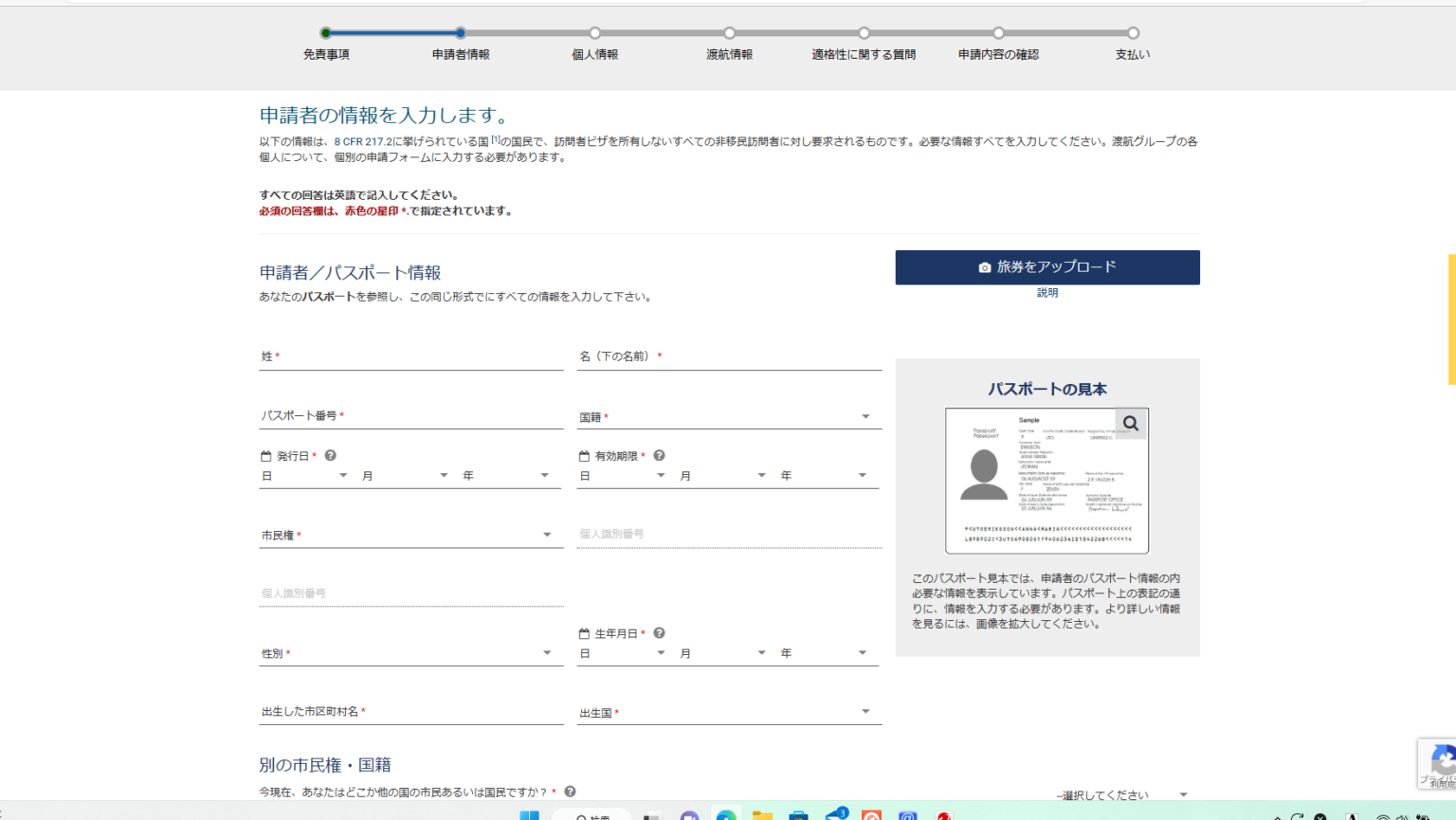Image resolution: width=1456 pixels, height=820 pixels.
Task: Open the help tooltip for 生年月日
Action: (x=659, y=633)
